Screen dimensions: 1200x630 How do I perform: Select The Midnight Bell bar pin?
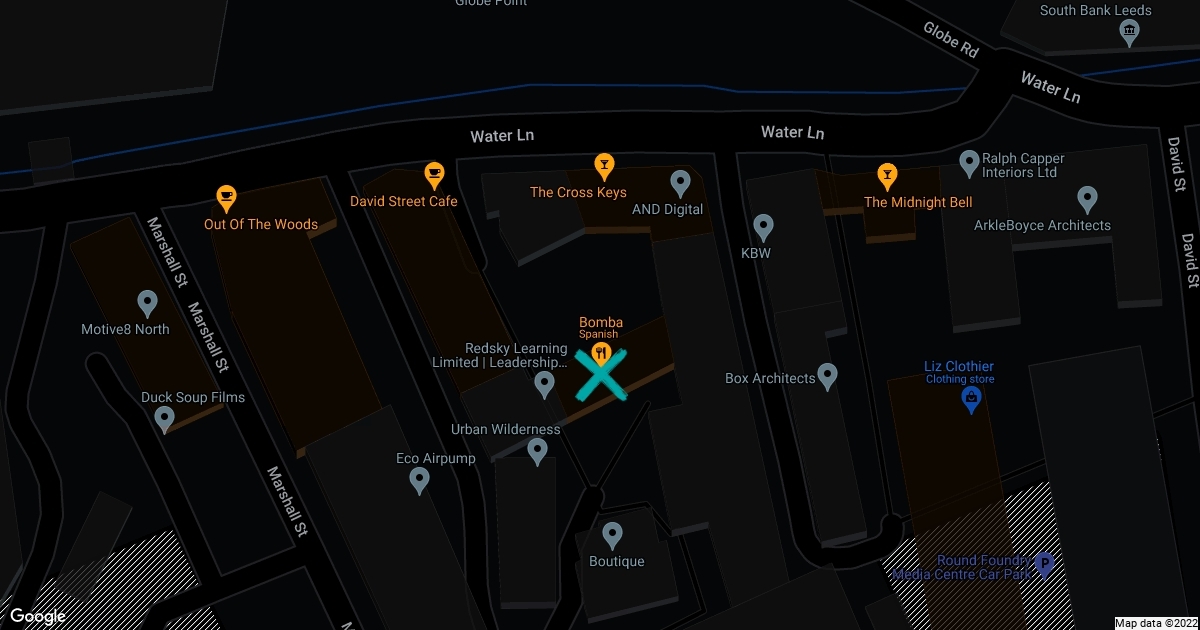(886, 175)
